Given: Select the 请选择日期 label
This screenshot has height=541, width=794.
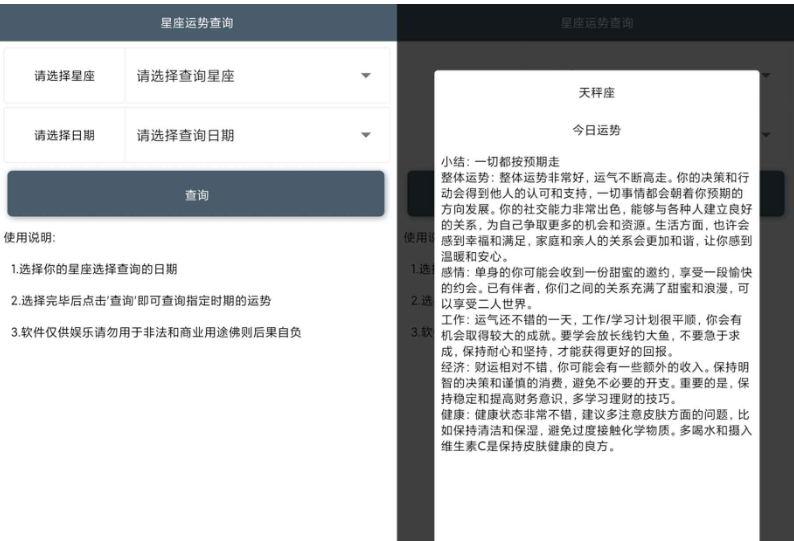Looking at the screenshot, I should 65,135.
